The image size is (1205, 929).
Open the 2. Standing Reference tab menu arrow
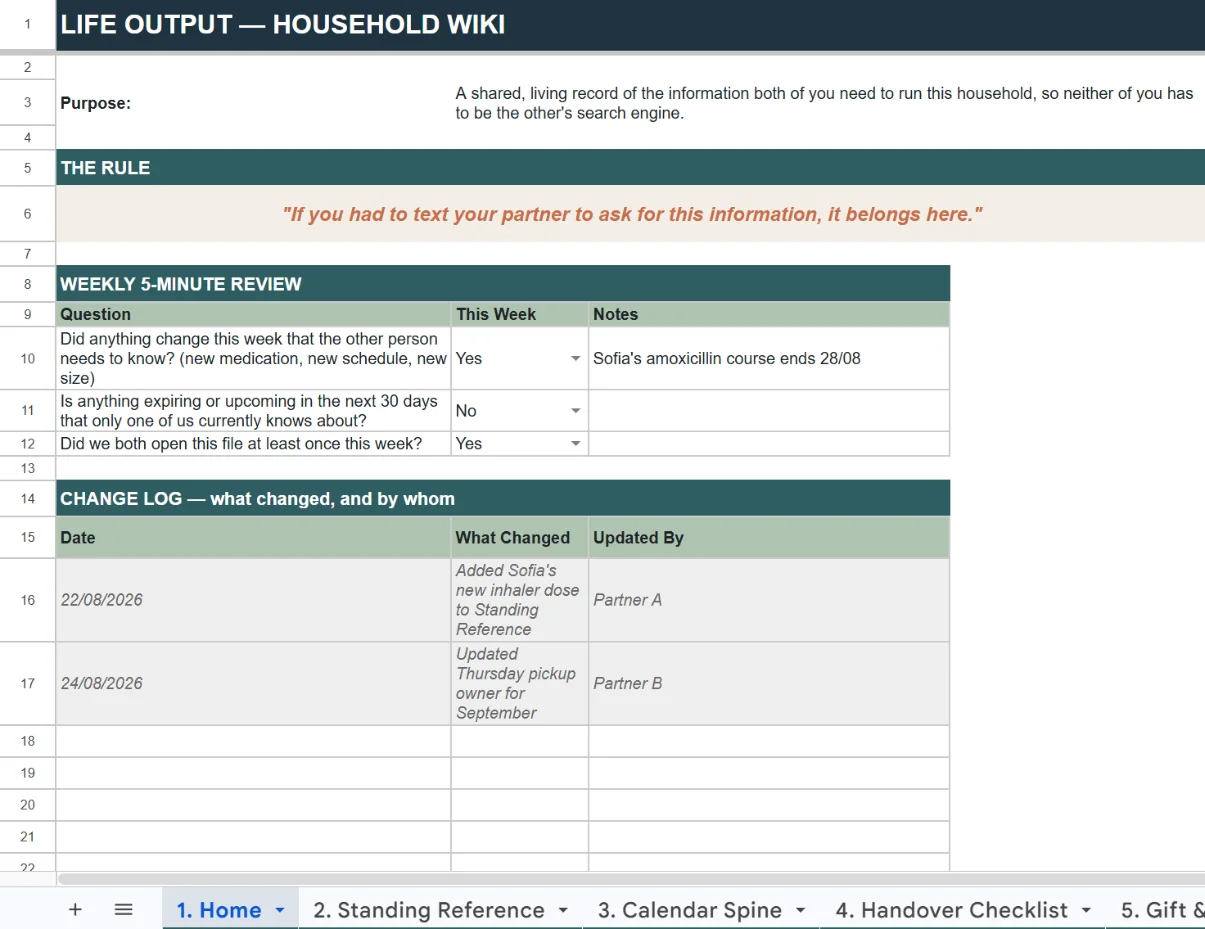click(563, 910)
